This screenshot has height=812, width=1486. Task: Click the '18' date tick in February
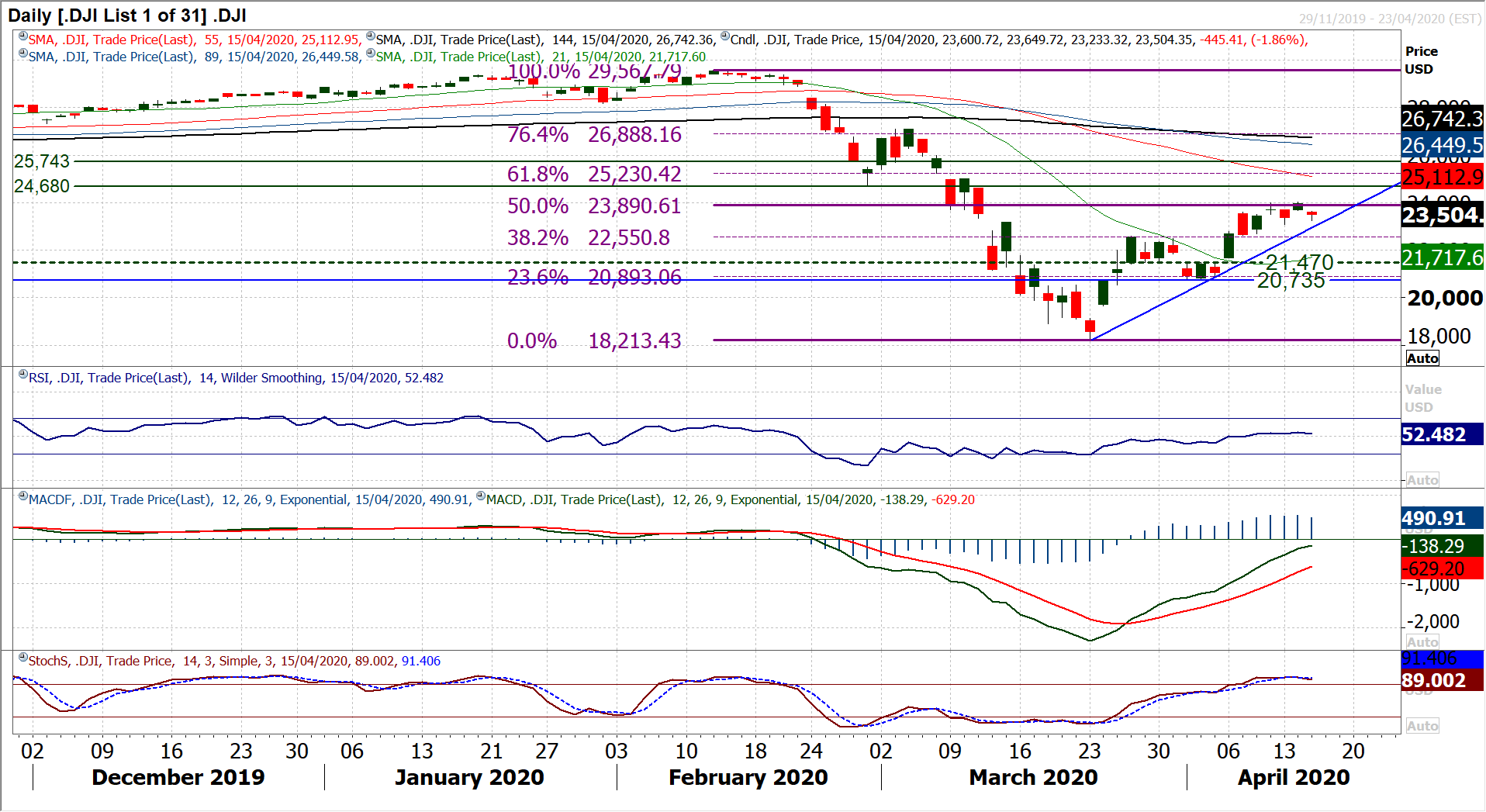point(755,751)
